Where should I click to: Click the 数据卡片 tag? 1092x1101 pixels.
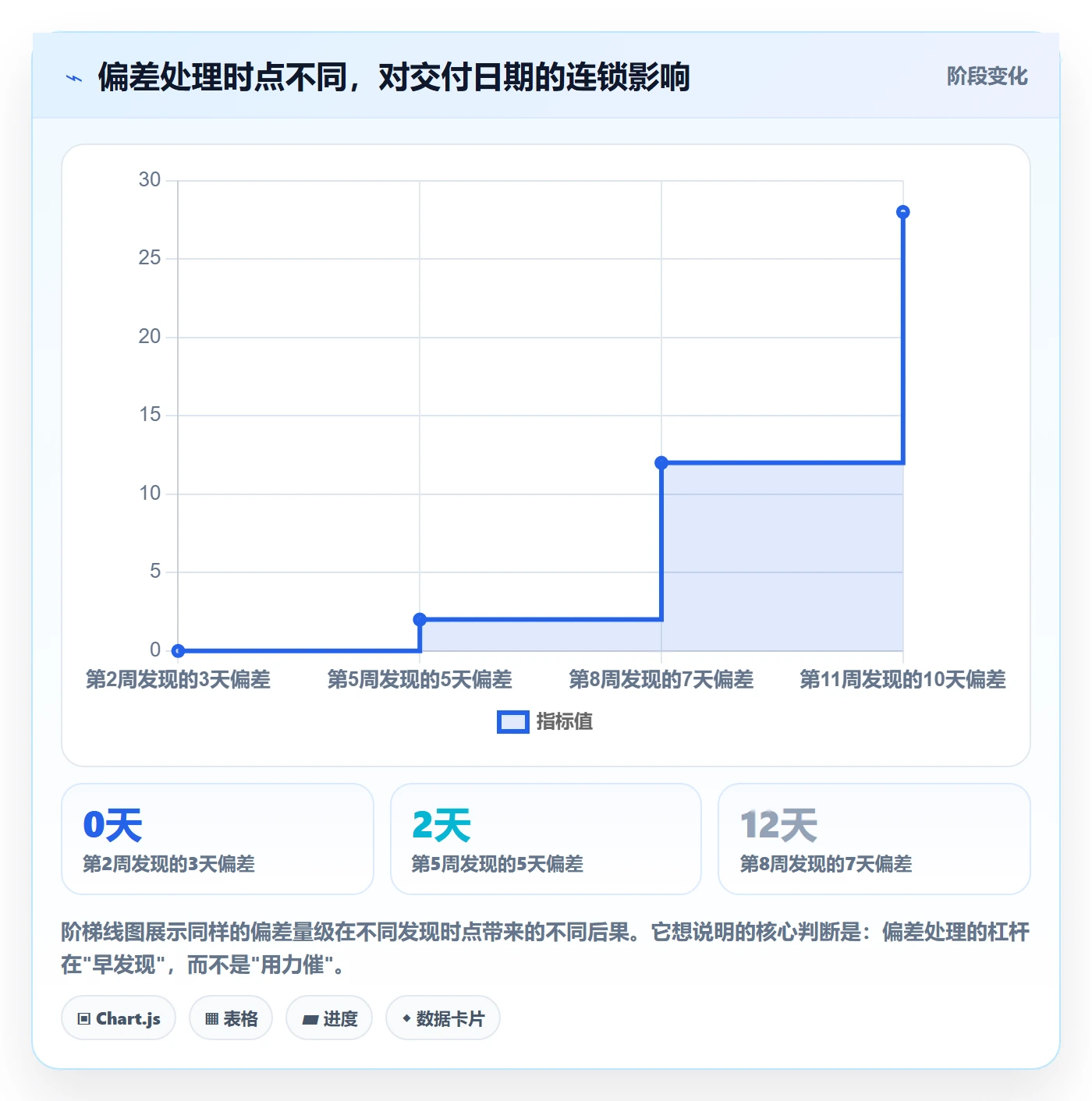tap(443, 1018)
